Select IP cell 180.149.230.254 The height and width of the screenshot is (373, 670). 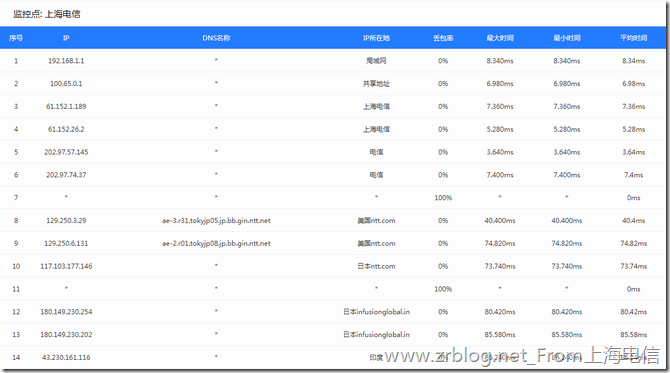click(x=66, y=312)
